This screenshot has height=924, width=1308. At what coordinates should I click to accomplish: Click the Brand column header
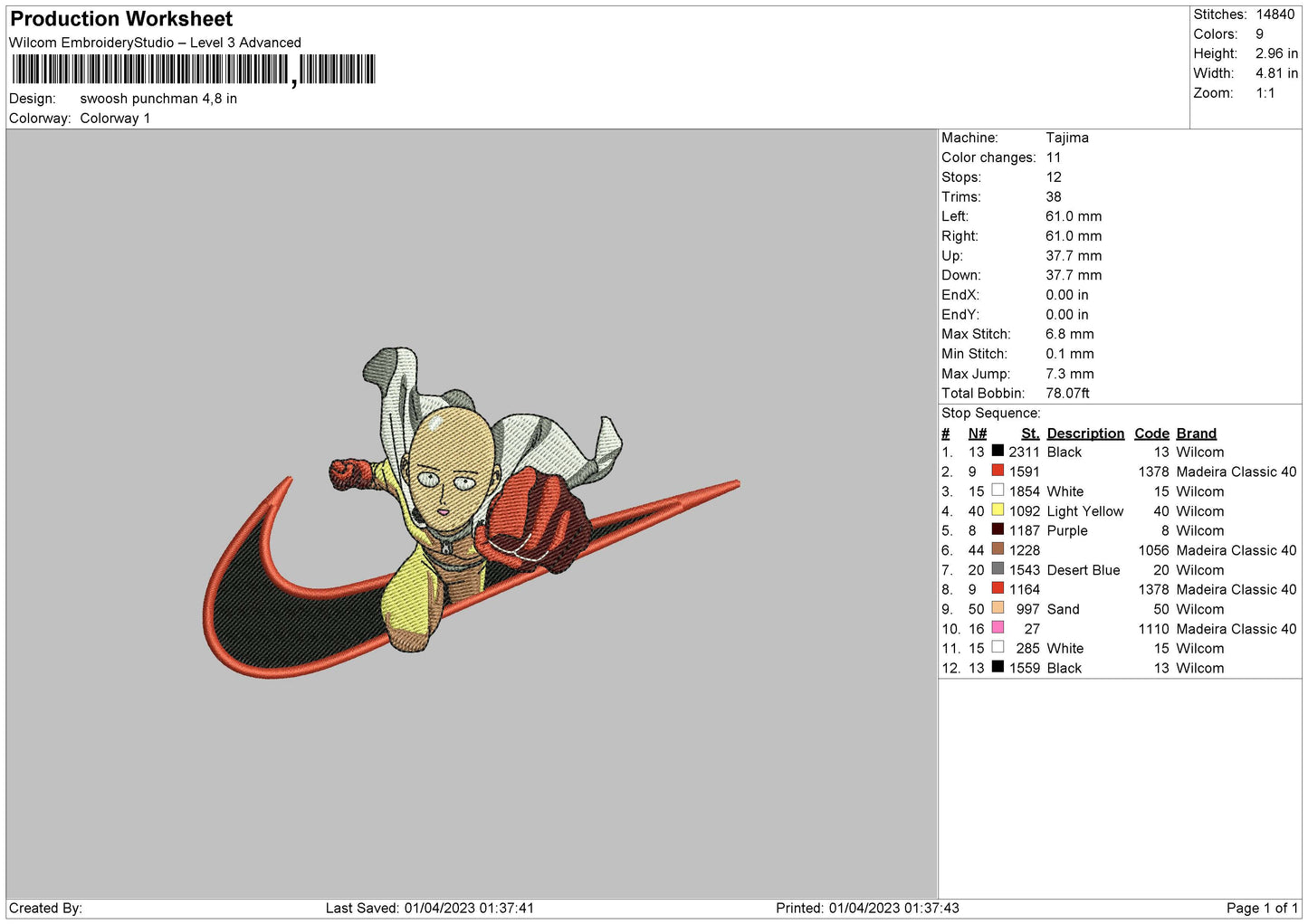tap(1196, 433)
